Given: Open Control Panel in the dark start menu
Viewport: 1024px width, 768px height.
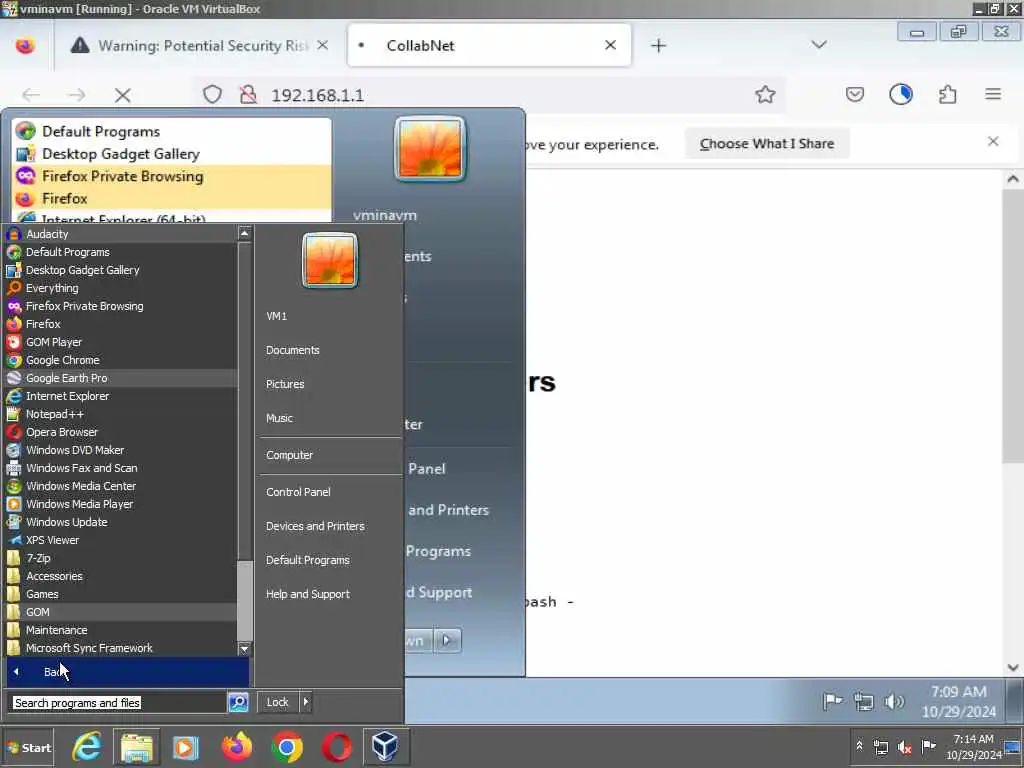Looking at the screenshot, I should [298, 492].
